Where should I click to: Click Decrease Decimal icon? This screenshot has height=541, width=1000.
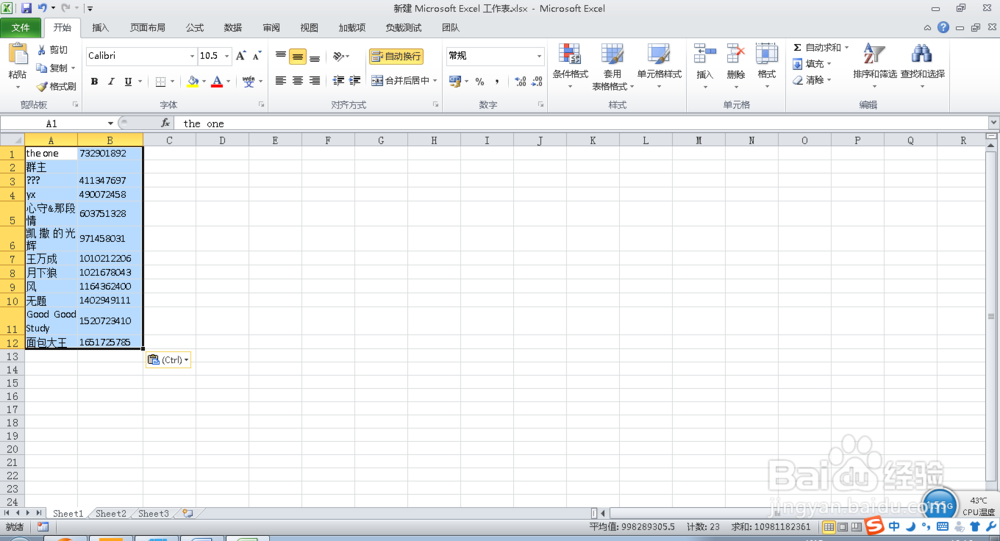(537, 81)
